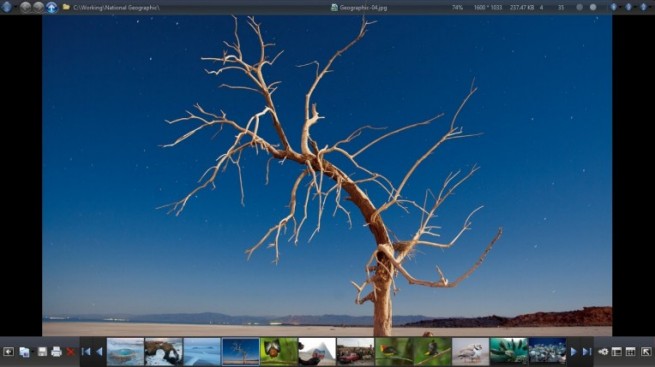Go to the previous image with the left arrow
The image size is (655, 367).
coord(99,352)
